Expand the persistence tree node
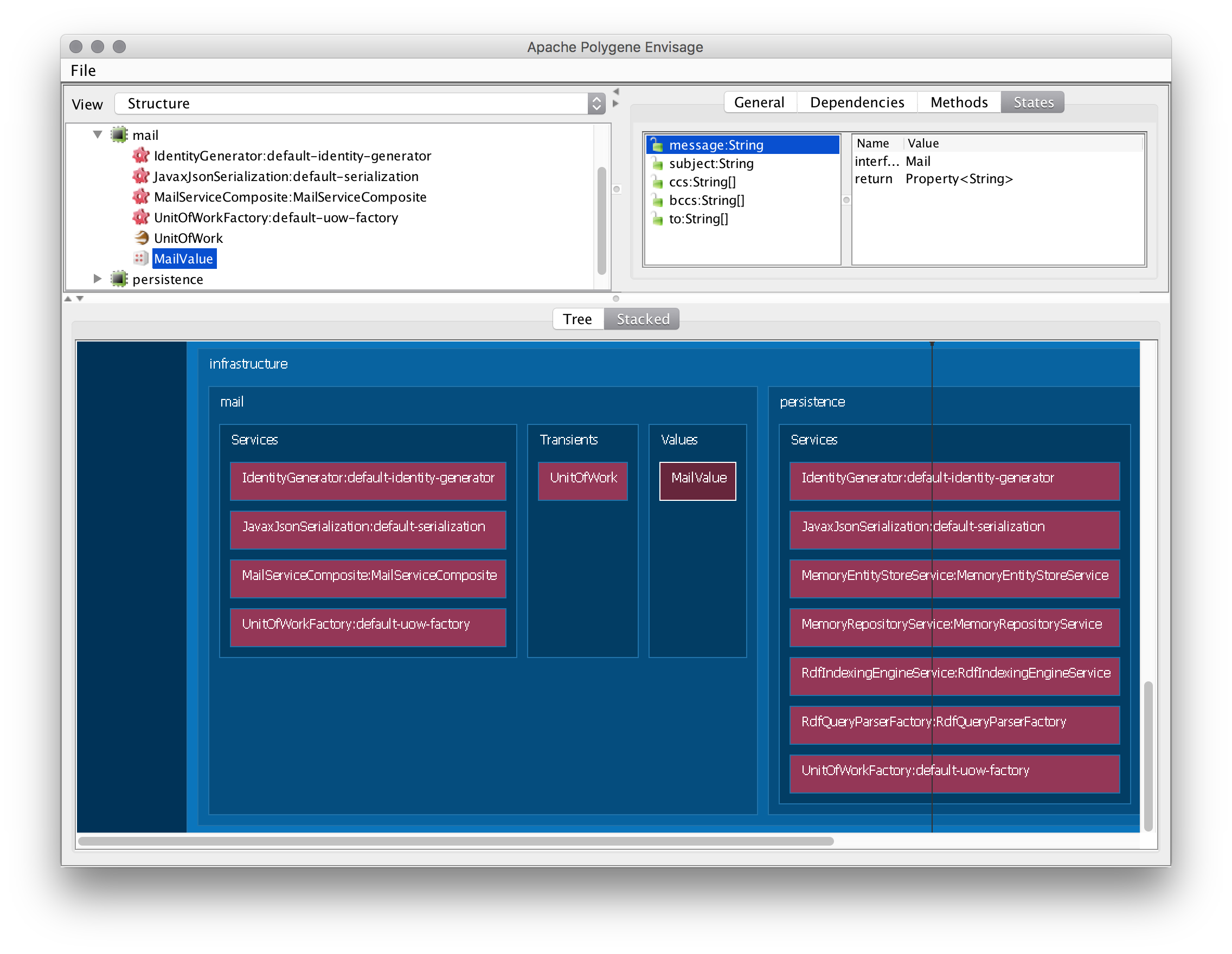This screenshot has width=1232, height=954. pos(98,279)
